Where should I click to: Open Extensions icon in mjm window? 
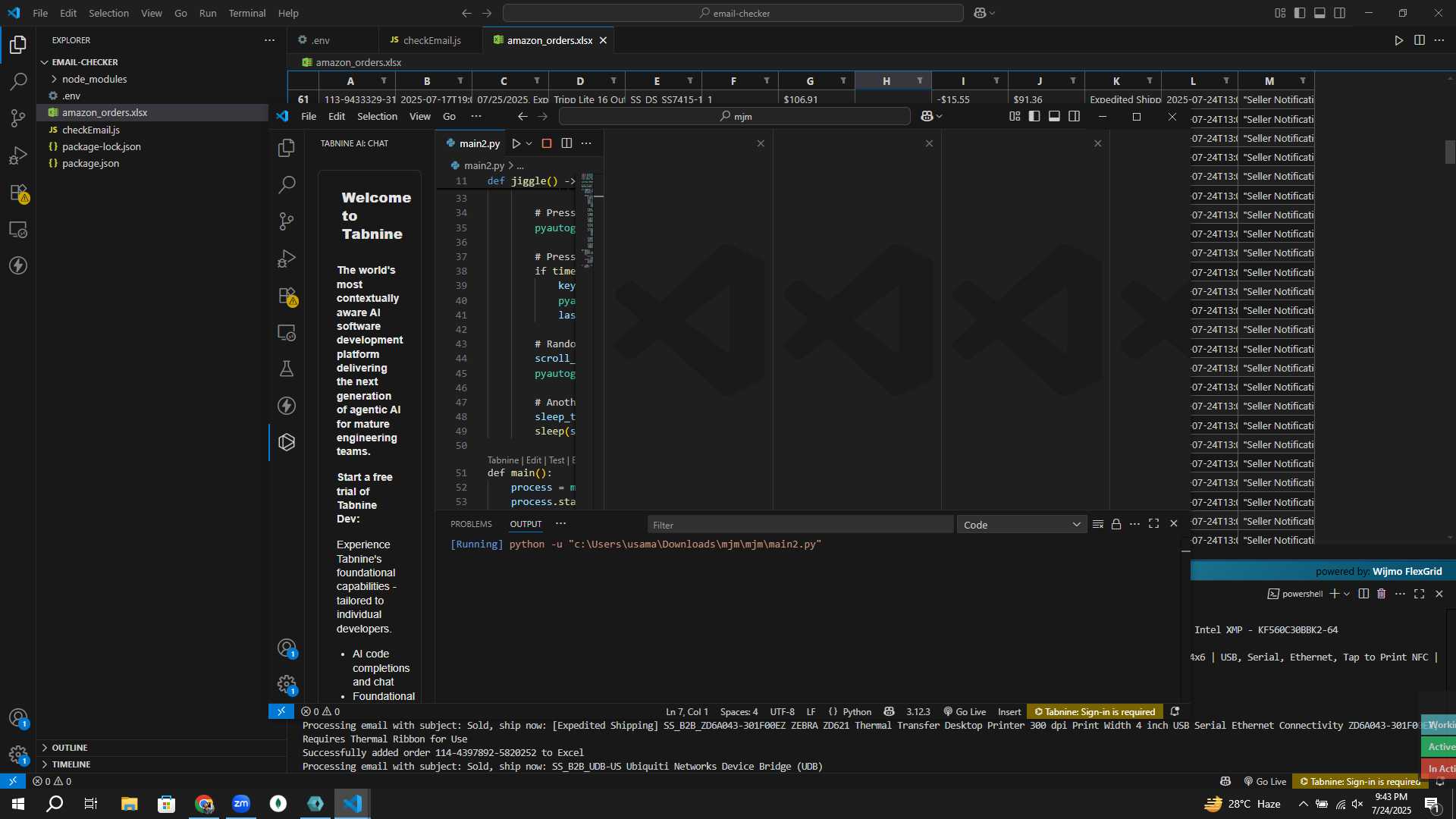[287, 296]
